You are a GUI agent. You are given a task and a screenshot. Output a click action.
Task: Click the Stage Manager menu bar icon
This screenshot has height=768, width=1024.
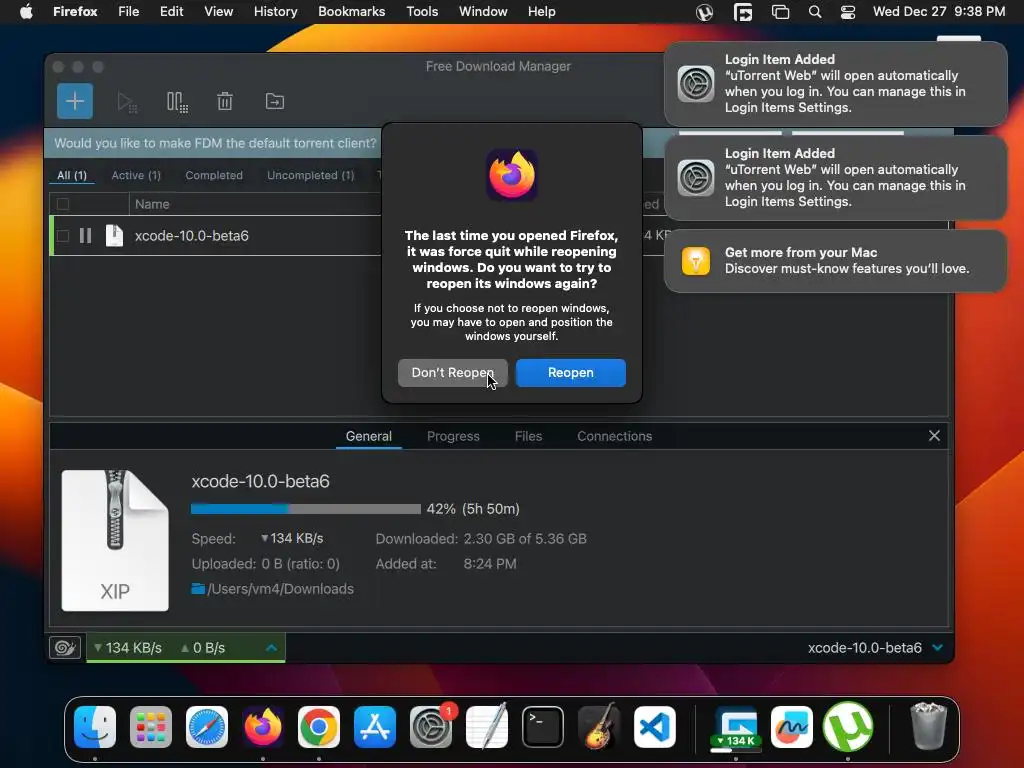(x=780, y=12)
